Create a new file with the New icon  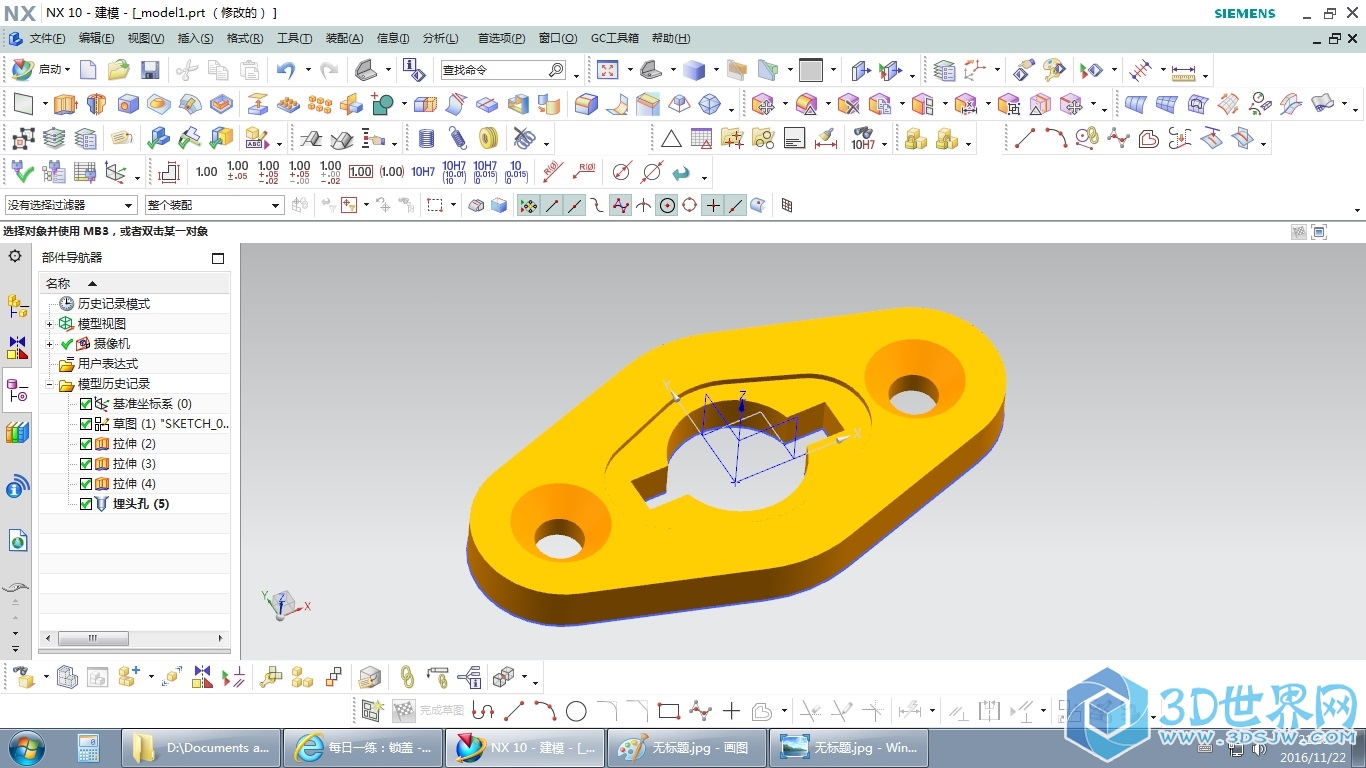point(88,70)
